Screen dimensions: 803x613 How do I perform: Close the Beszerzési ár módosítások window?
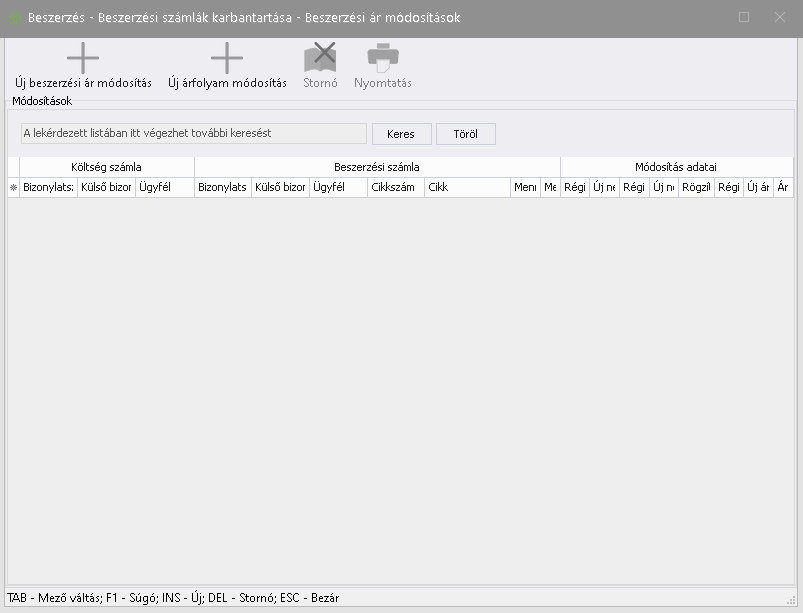[780, 17]
